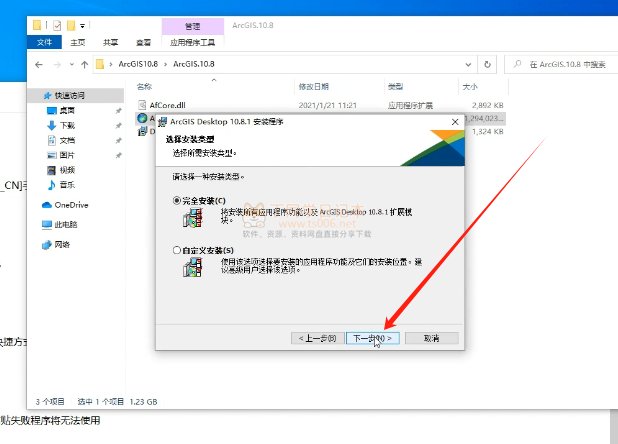The width and height of the screenshot is (618, 444).
Task: Click the custom install package icon
Action: pyautogui.click(x=193, y=267)
